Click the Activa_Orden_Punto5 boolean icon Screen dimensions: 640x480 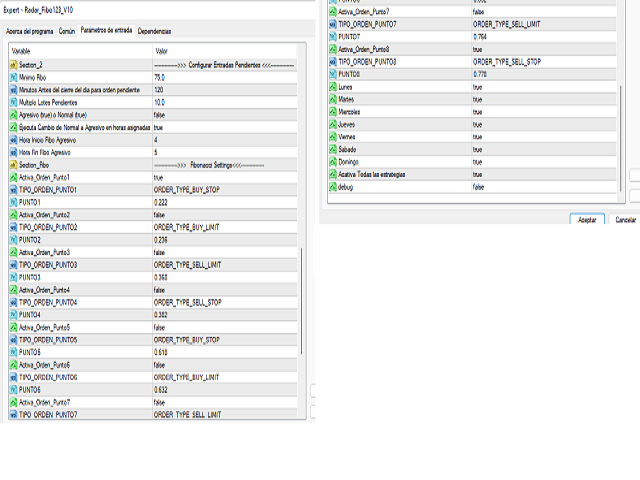(13, 327)
